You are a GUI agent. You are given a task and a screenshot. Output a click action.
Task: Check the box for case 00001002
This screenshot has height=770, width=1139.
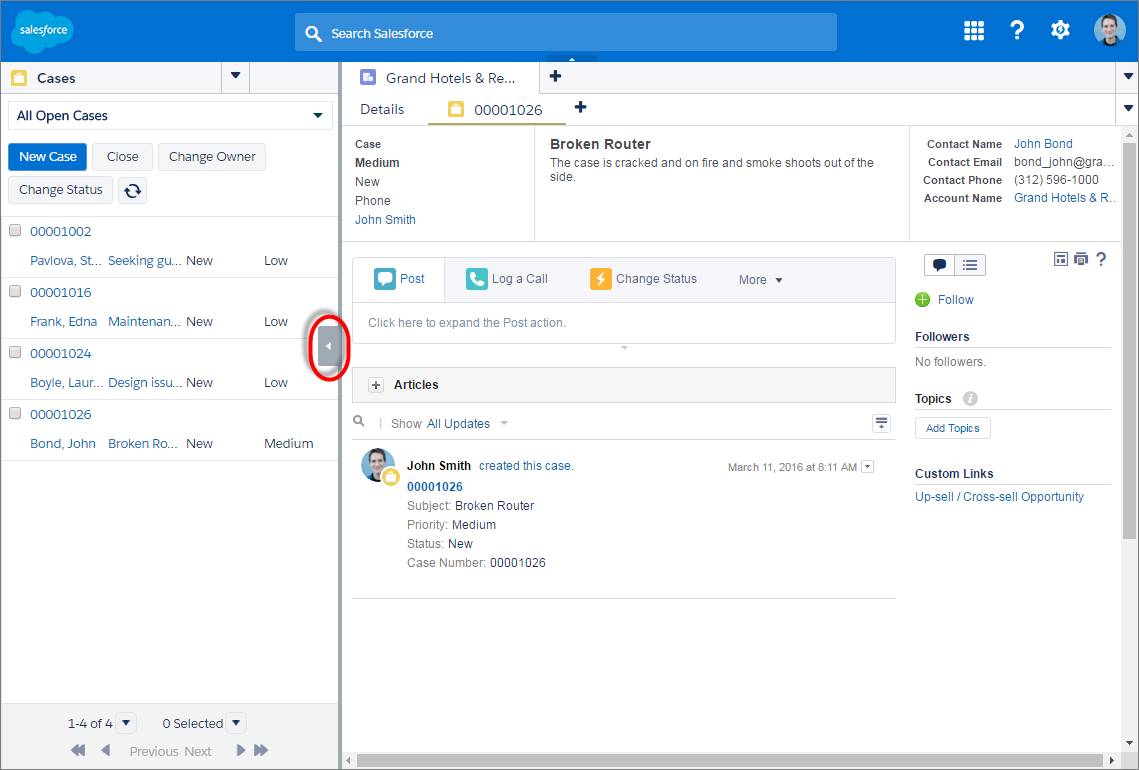(15, 230)
